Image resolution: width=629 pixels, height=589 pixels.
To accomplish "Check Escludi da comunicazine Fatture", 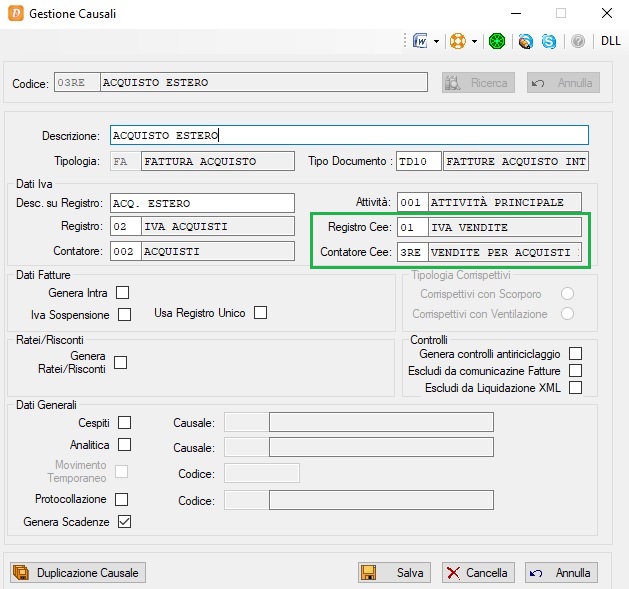I will [575, 370].
